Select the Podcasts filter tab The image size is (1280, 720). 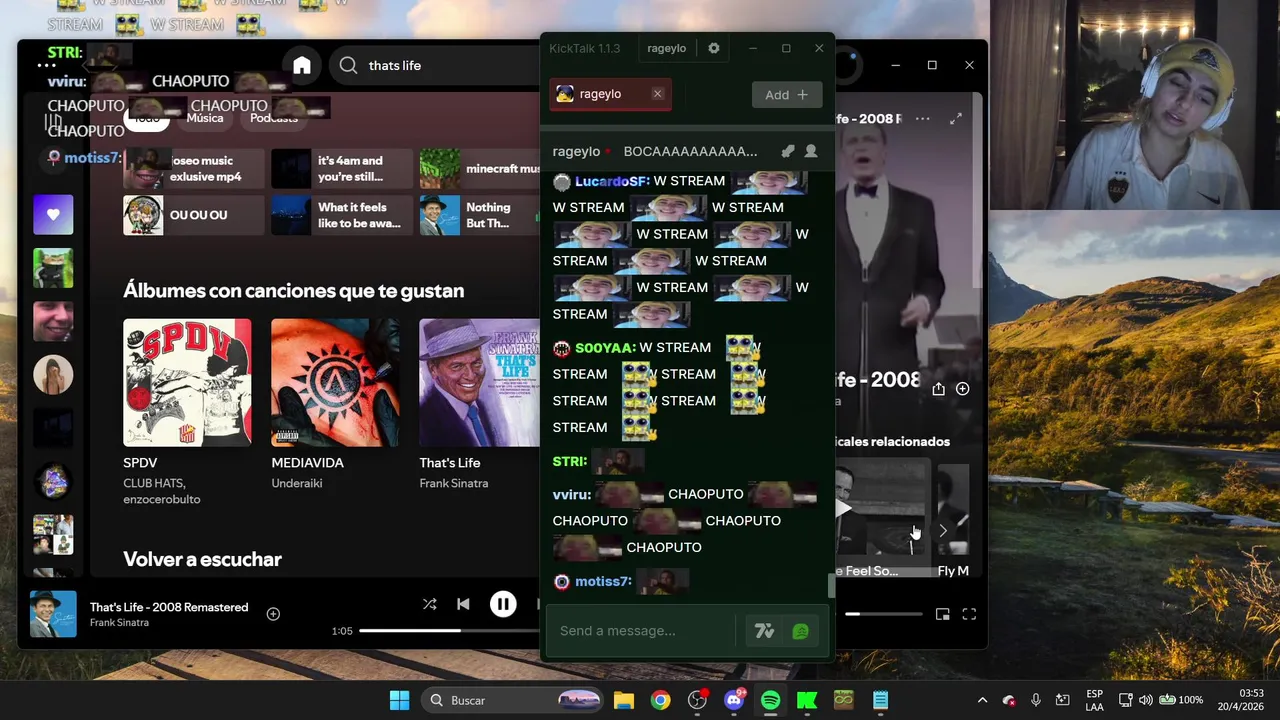click(x=274, y=118)
